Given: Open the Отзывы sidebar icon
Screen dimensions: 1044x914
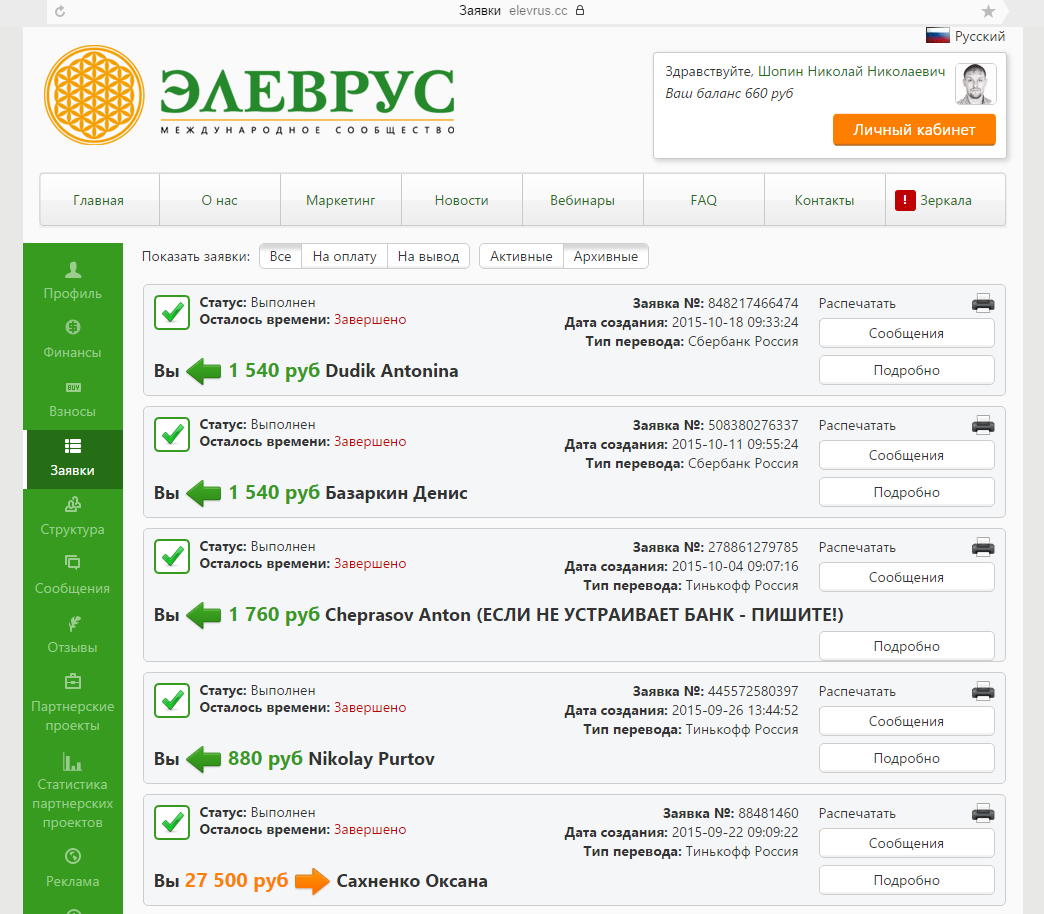Looking at the screenshot, I should pos(73,623).
